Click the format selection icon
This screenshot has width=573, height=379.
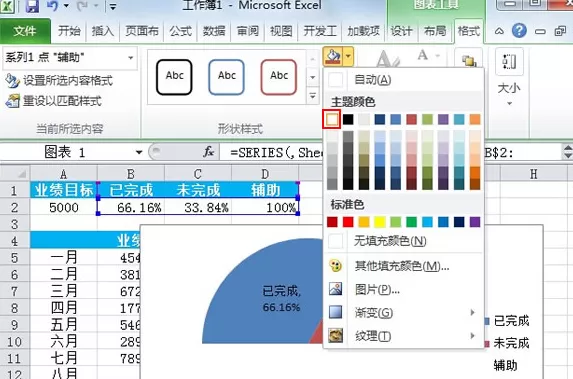coord(12,80)
